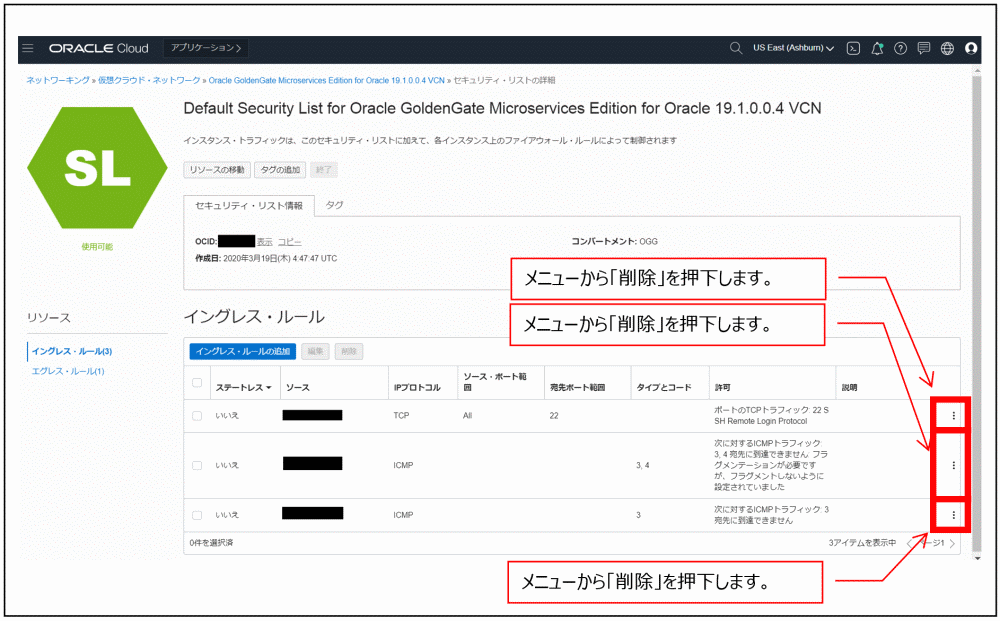Open the help question mark icon
This screenshot has width=1000, height=621.
(x=901, y=48)
